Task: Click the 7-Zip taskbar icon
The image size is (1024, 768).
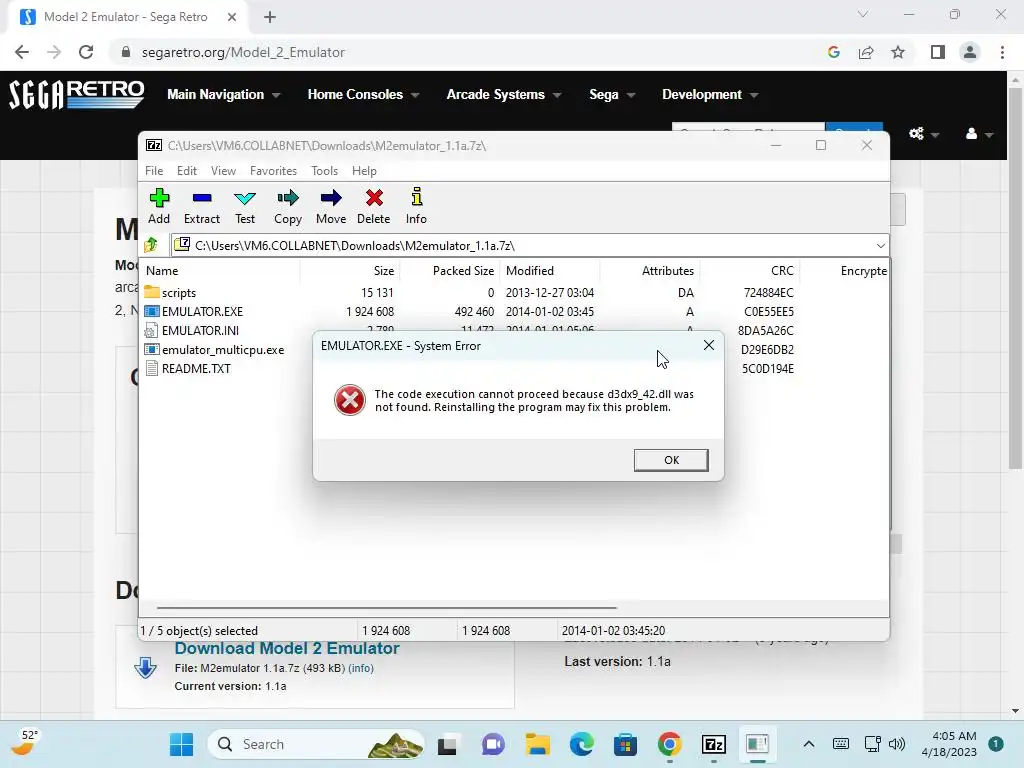Action: (713, 744)
